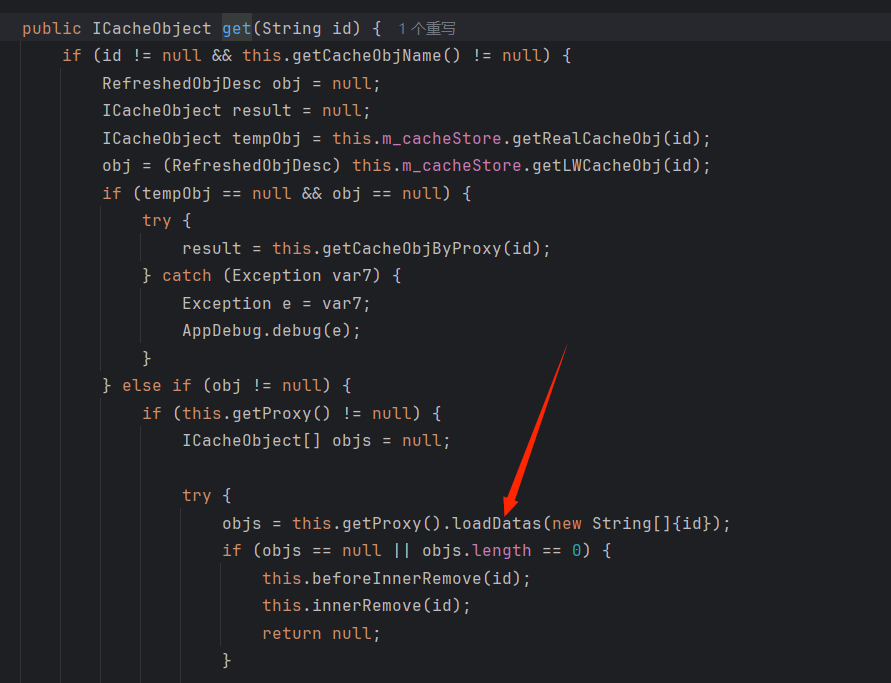Click 'Exception e = var7;' line
Image resolution: width=891 pixels, height=683 pixels.
pyautogui.click(x=276, y=303)
